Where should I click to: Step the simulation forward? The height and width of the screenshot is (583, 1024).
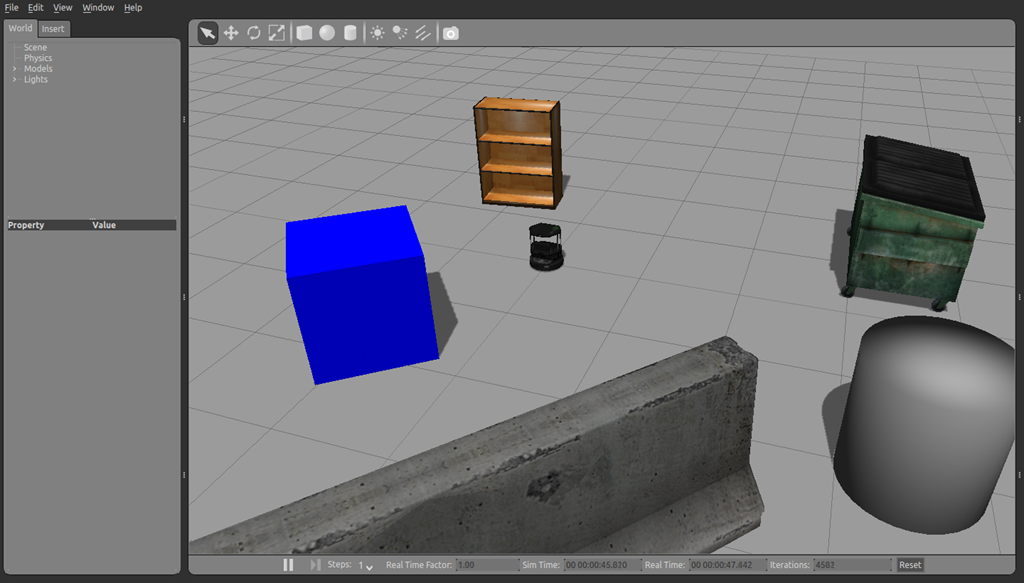point(315,565)
